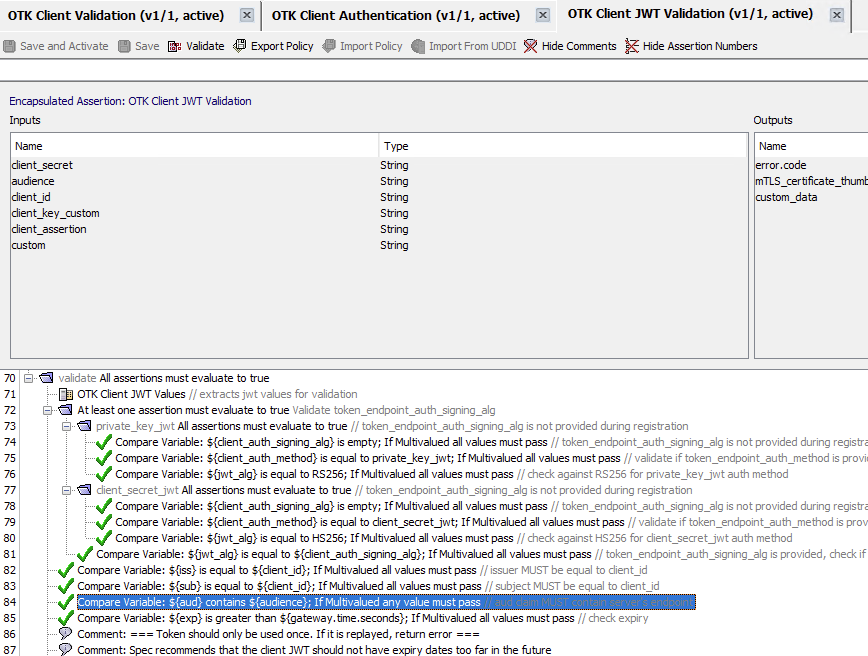Click the OTK Client JWT Values assertion icon

[x=66, y=394]
